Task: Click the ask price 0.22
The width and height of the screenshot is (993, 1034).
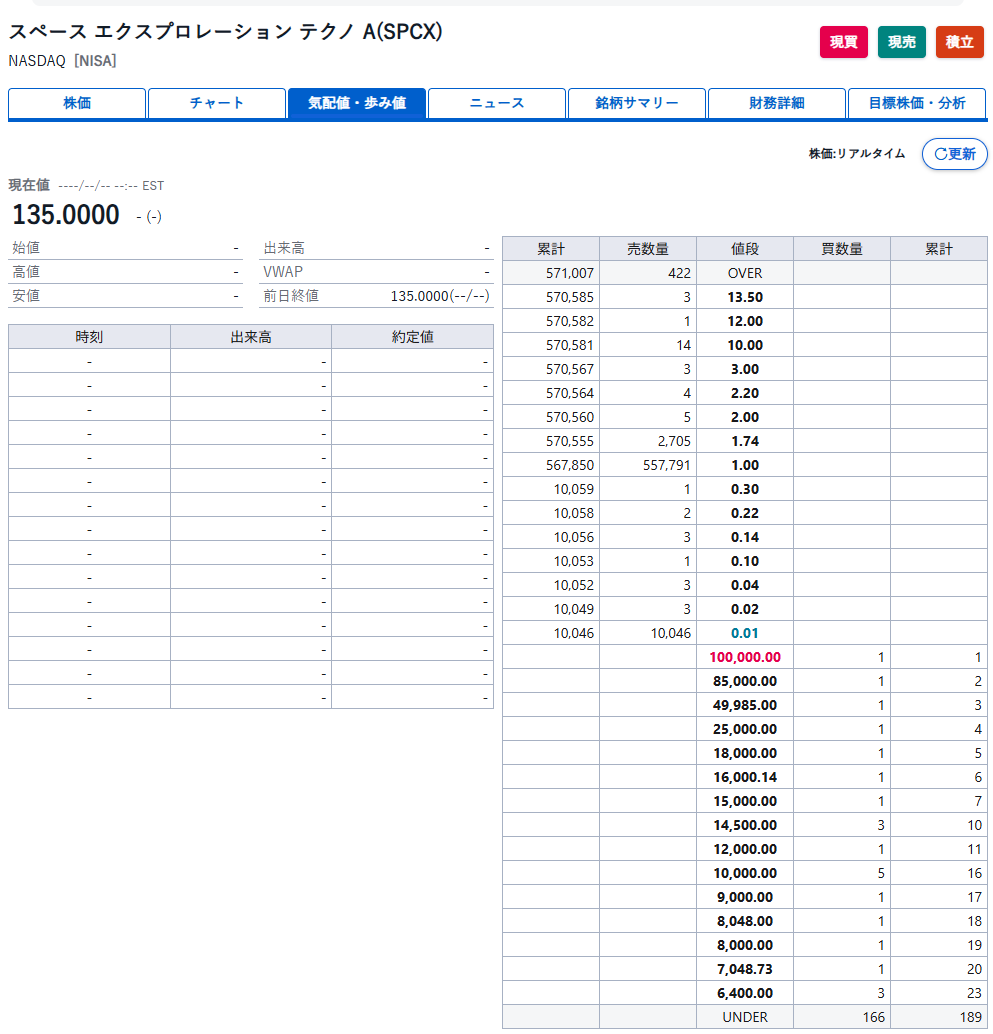Action: 745,513
